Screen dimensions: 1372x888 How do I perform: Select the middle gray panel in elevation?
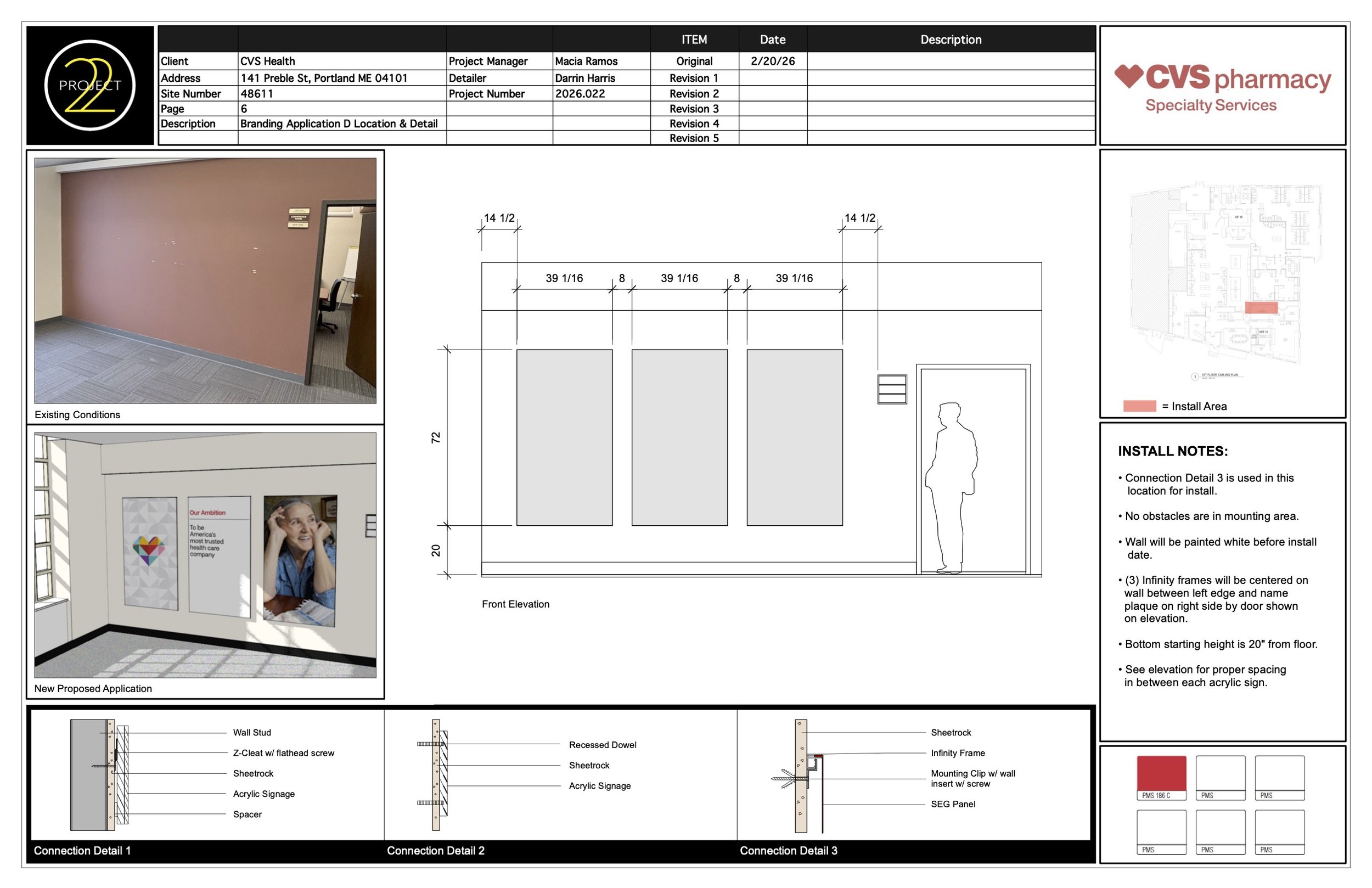679,437
